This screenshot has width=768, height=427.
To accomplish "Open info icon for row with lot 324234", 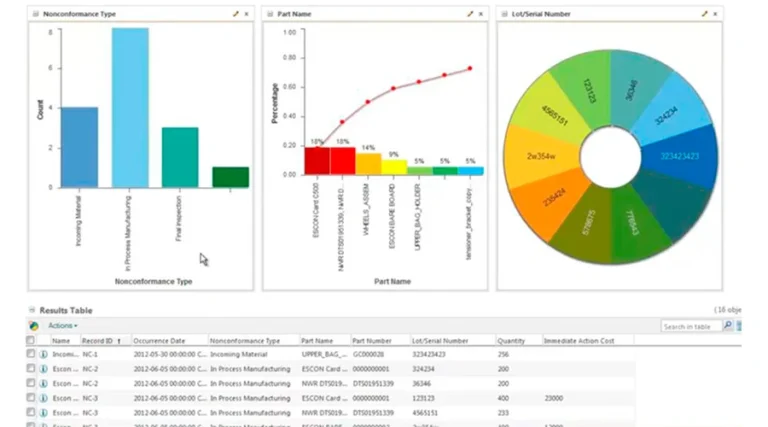I will coord(43,369).
